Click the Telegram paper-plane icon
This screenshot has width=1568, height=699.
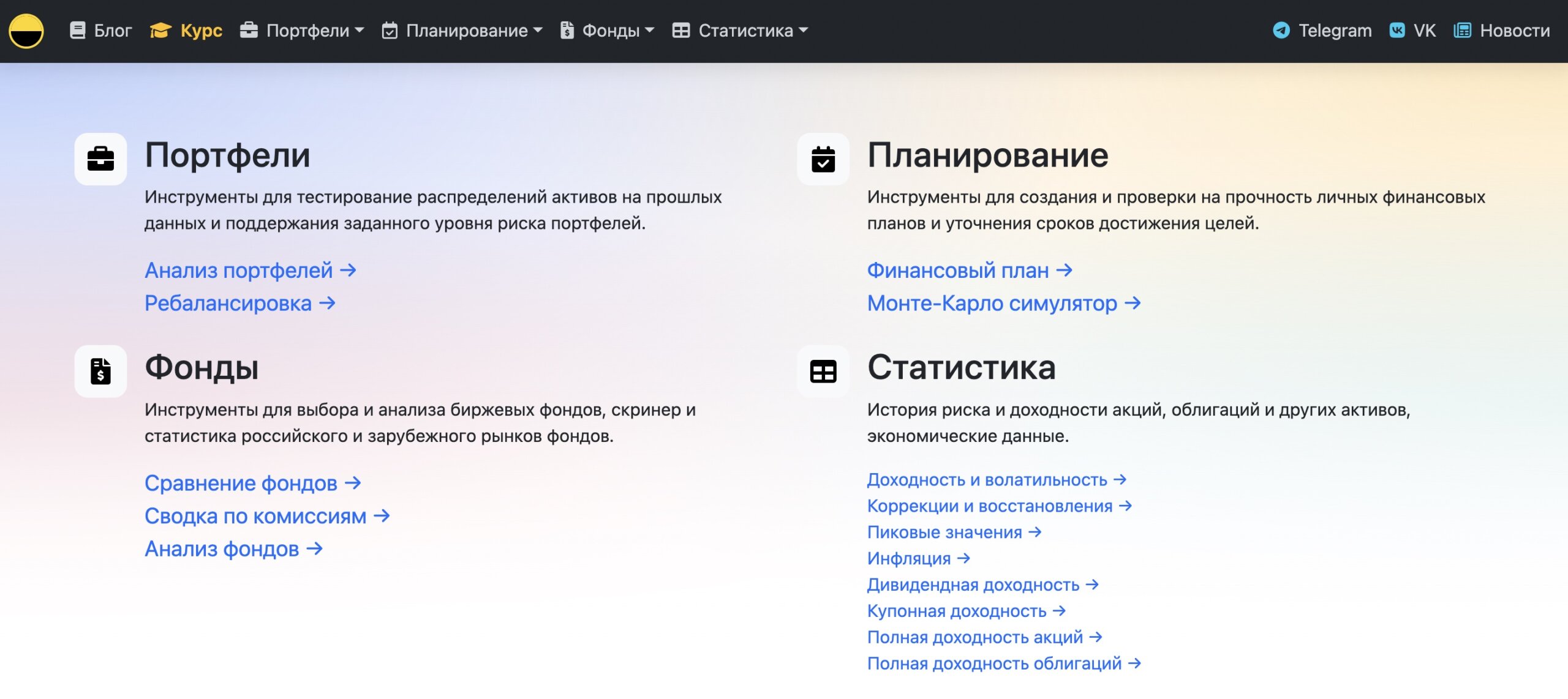click(1281, 30)
